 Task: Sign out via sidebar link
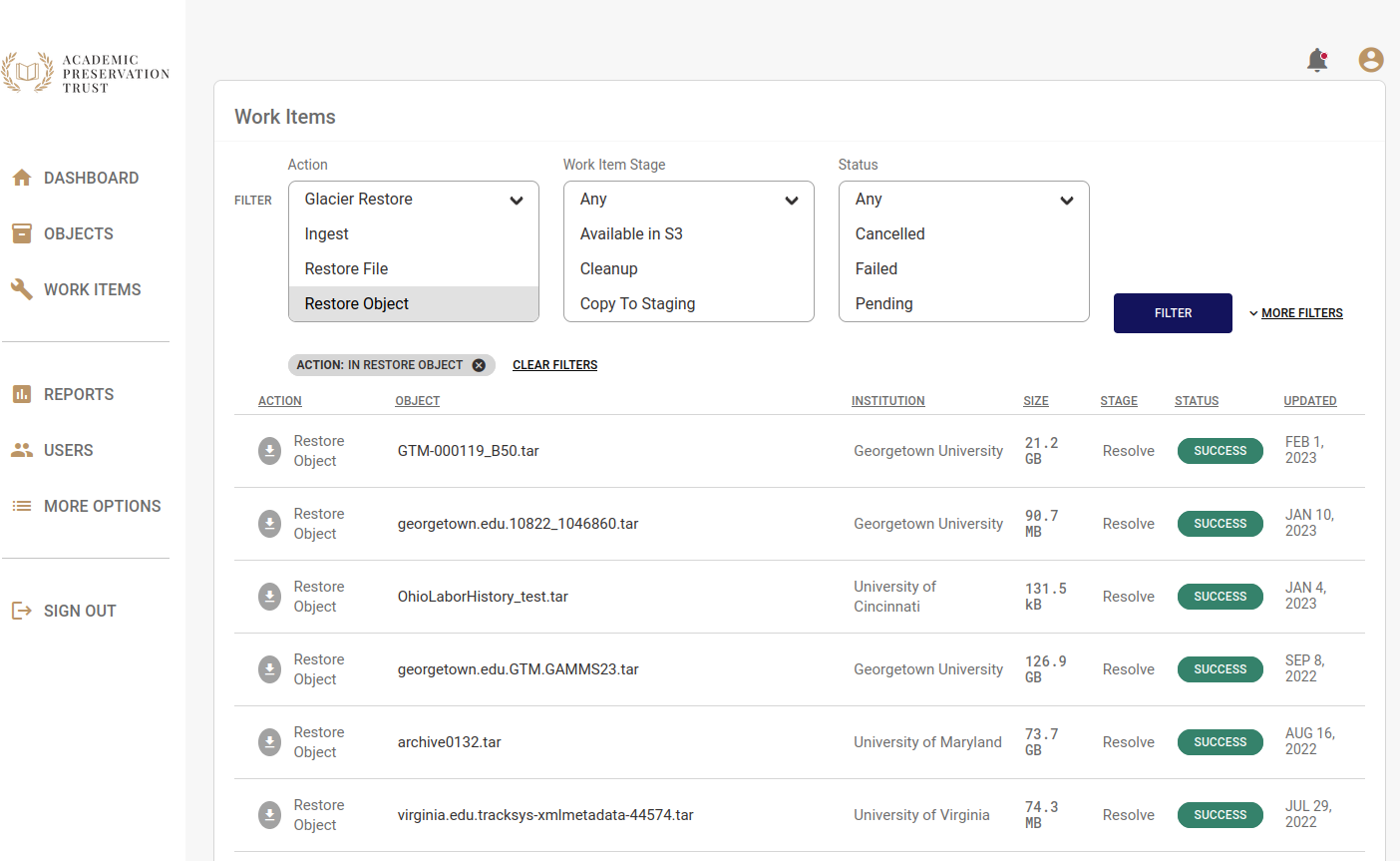80,611
